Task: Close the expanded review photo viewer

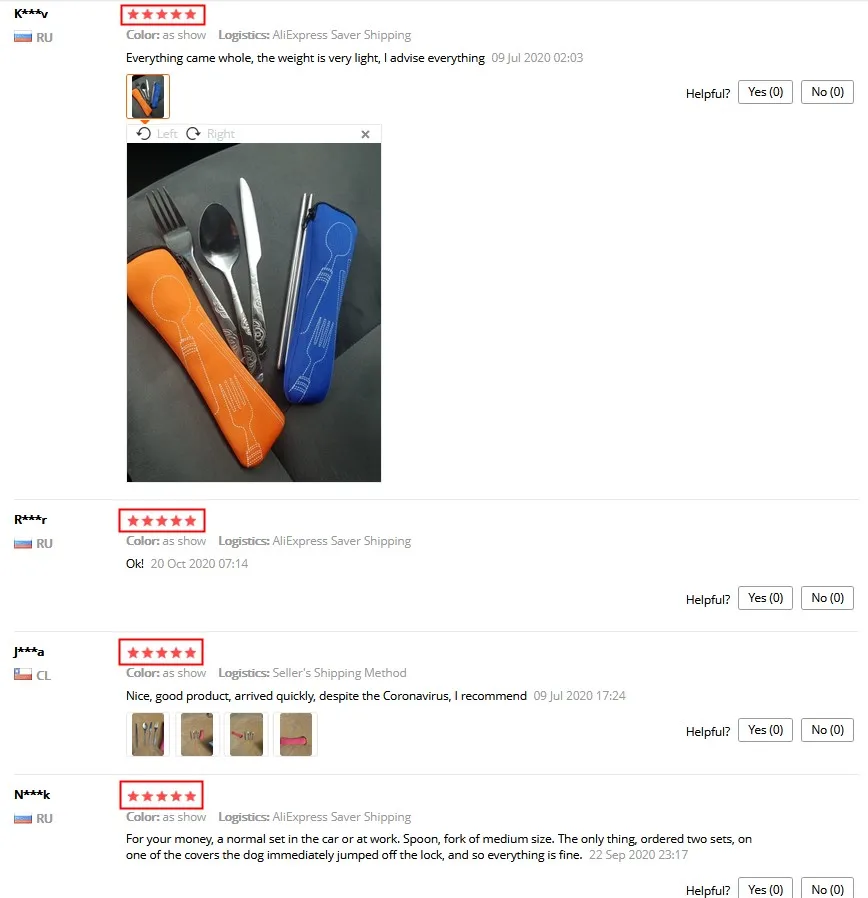Action: pos(365,134)
